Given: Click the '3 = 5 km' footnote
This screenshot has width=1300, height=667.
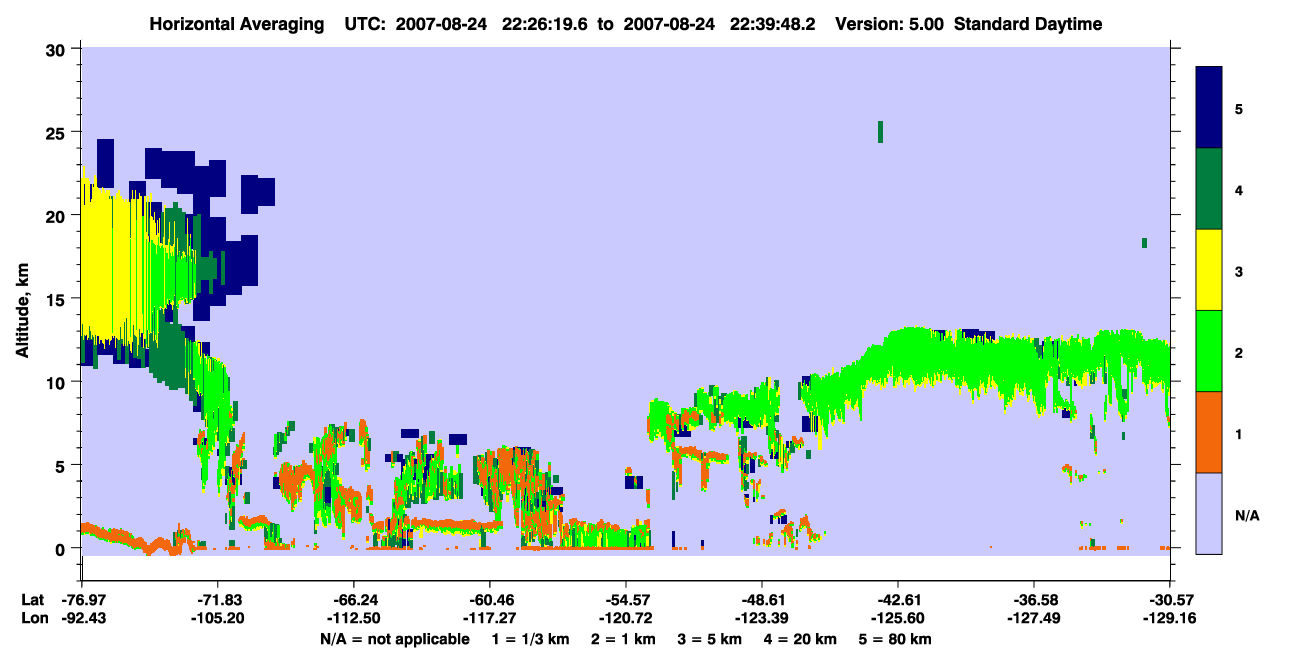Looking at the screenshot, I should coord(710,639).
